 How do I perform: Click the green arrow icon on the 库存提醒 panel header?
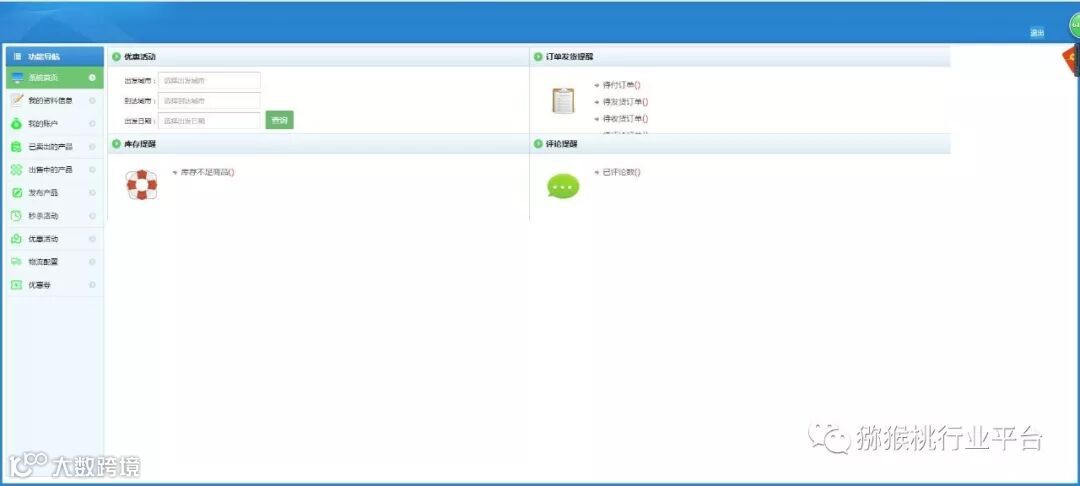[116, 144]
